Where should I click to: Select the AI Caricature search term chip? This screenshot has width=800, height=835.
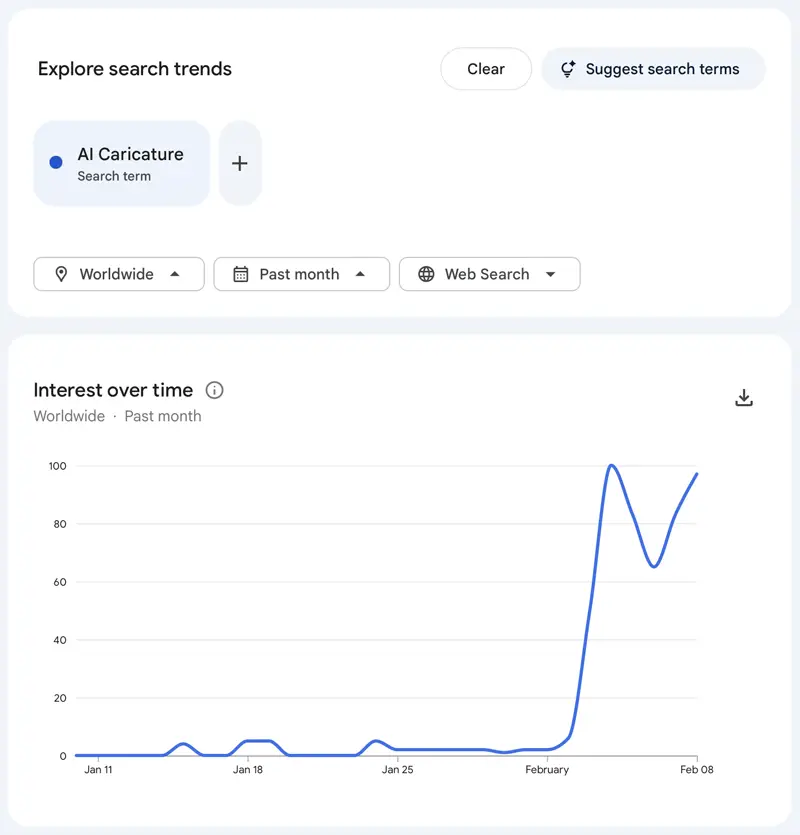click(x=121, y=162)
